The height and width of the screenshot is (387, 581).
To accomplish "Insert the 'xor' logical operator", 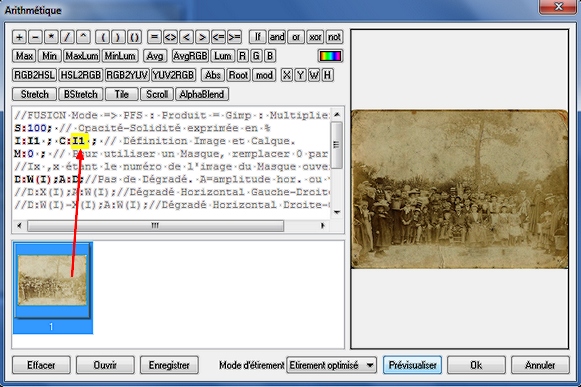I will point(315,37).
